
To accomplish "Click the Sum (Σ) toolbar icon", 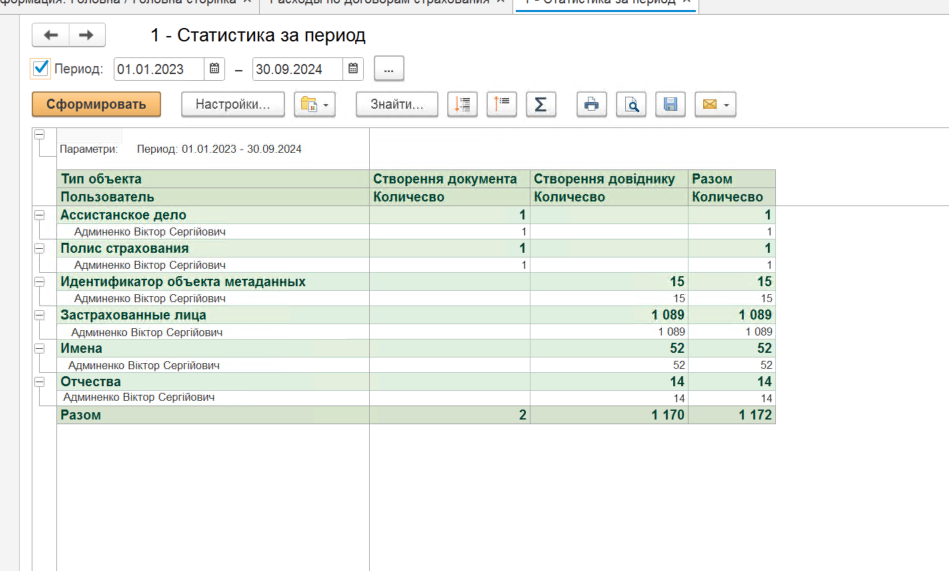I will pyautogui.click(x=540, y=104).
